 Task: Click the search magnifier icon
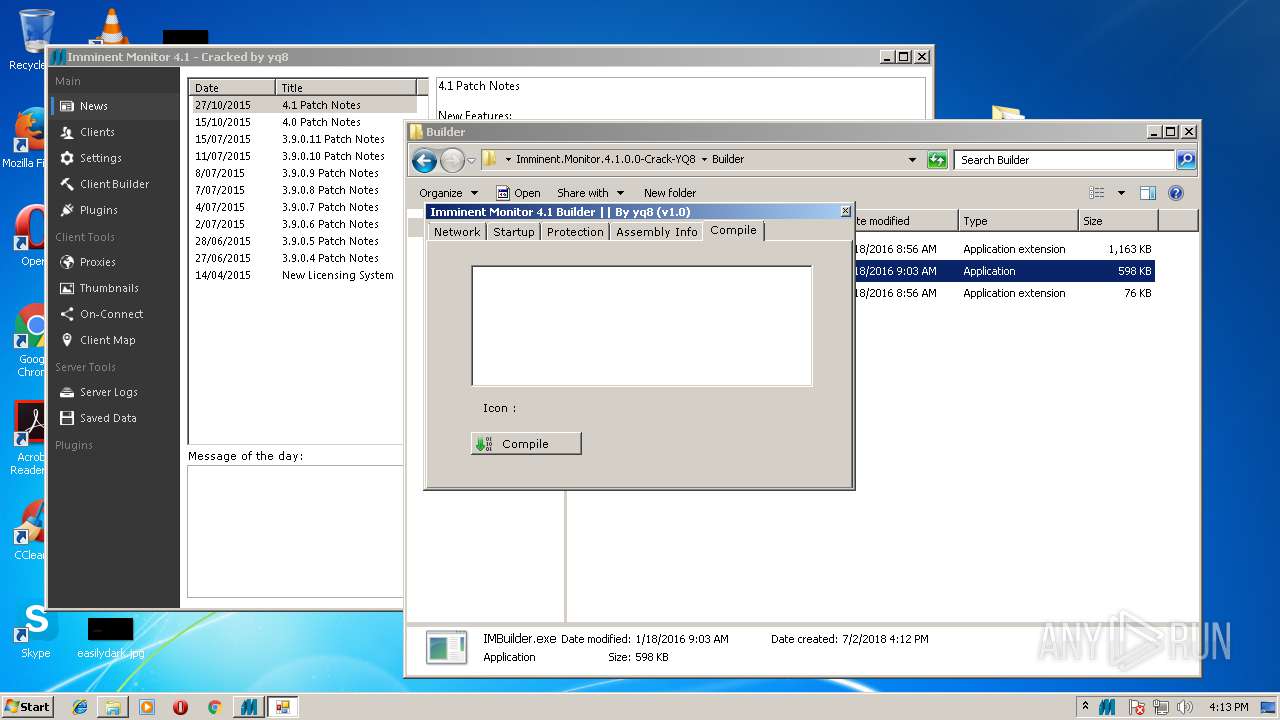(1185, 160)
